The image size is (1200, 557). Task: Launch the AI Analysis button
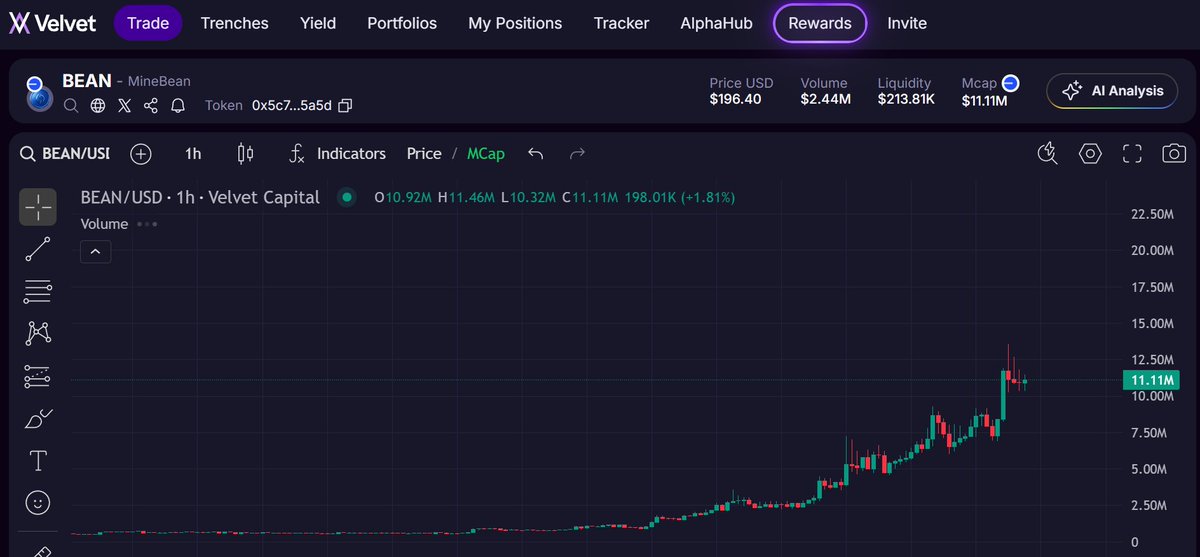pos(1113,91)
